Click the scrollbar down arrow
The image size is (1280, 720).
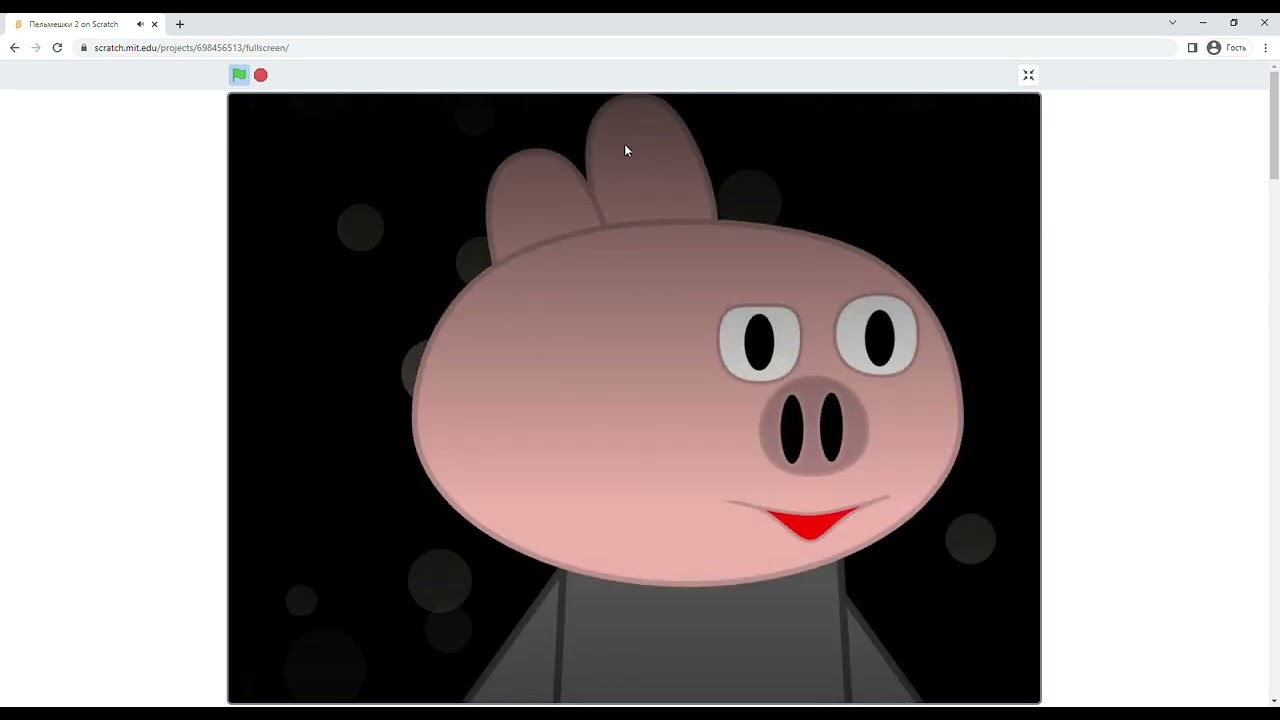pos(1274,700)
